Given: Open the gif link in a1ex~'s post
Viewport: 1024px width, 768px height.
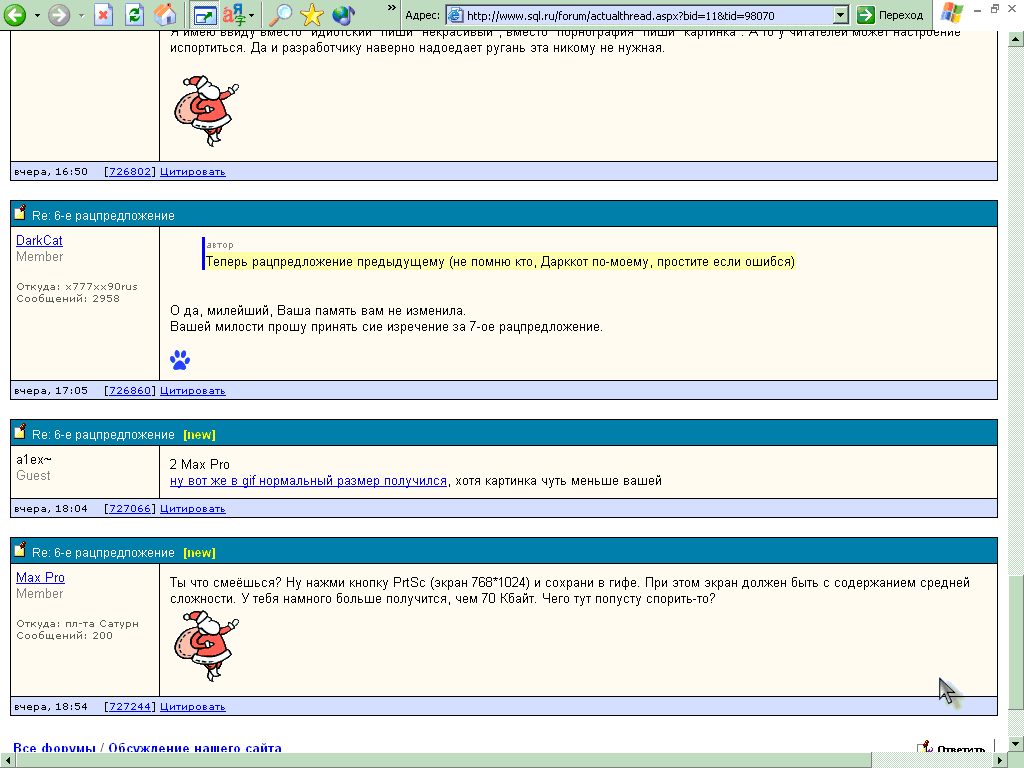Looking at the screenshot, I should pos(308,481).
